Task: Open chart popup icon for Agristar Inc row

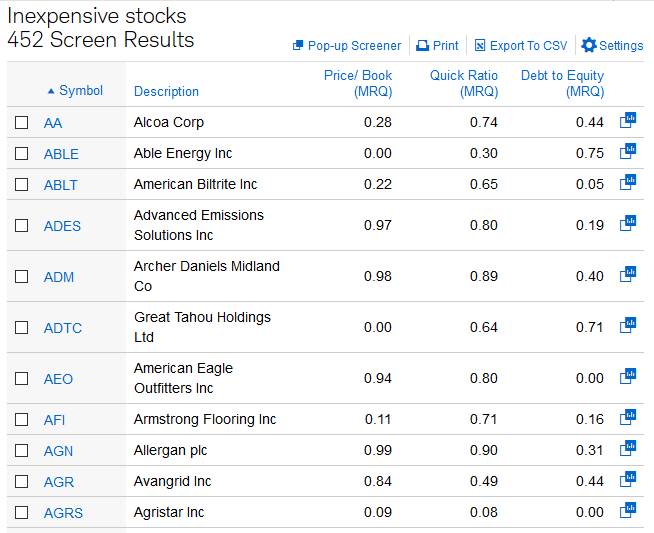Action: click(x=628, y=510)
